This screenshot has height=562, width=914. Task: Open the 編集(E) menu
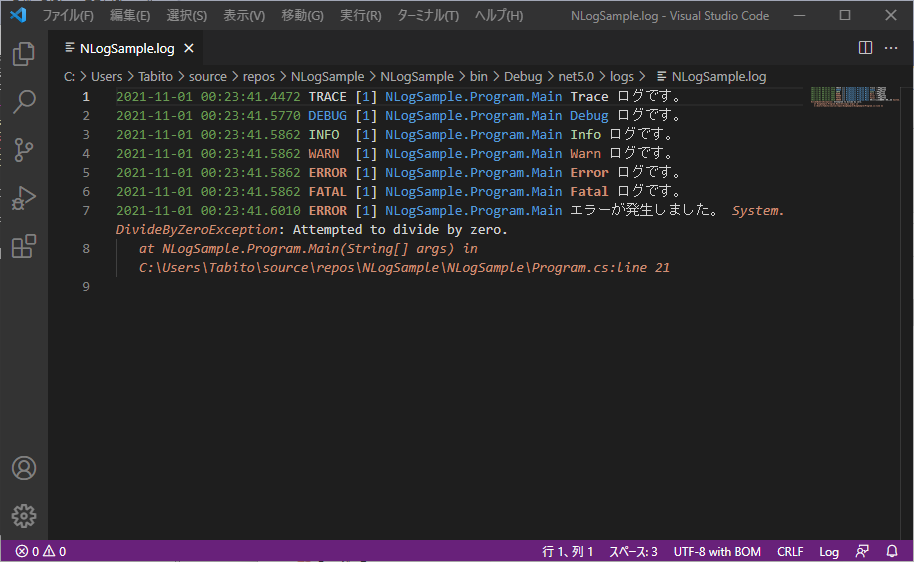pyautogui.click(x=130, y=16)
